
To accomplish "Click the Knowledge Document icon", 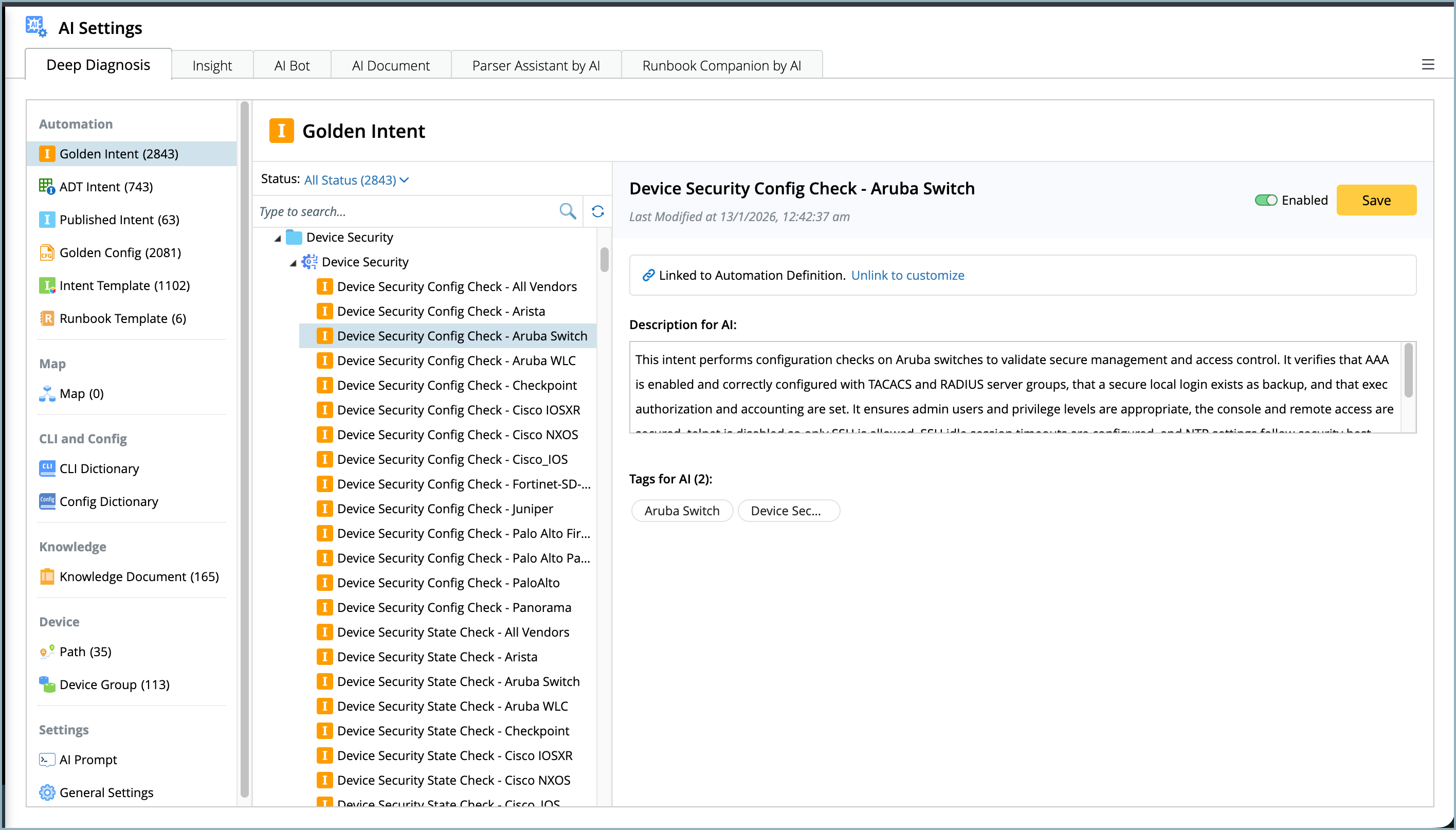I will coord(47,576).
